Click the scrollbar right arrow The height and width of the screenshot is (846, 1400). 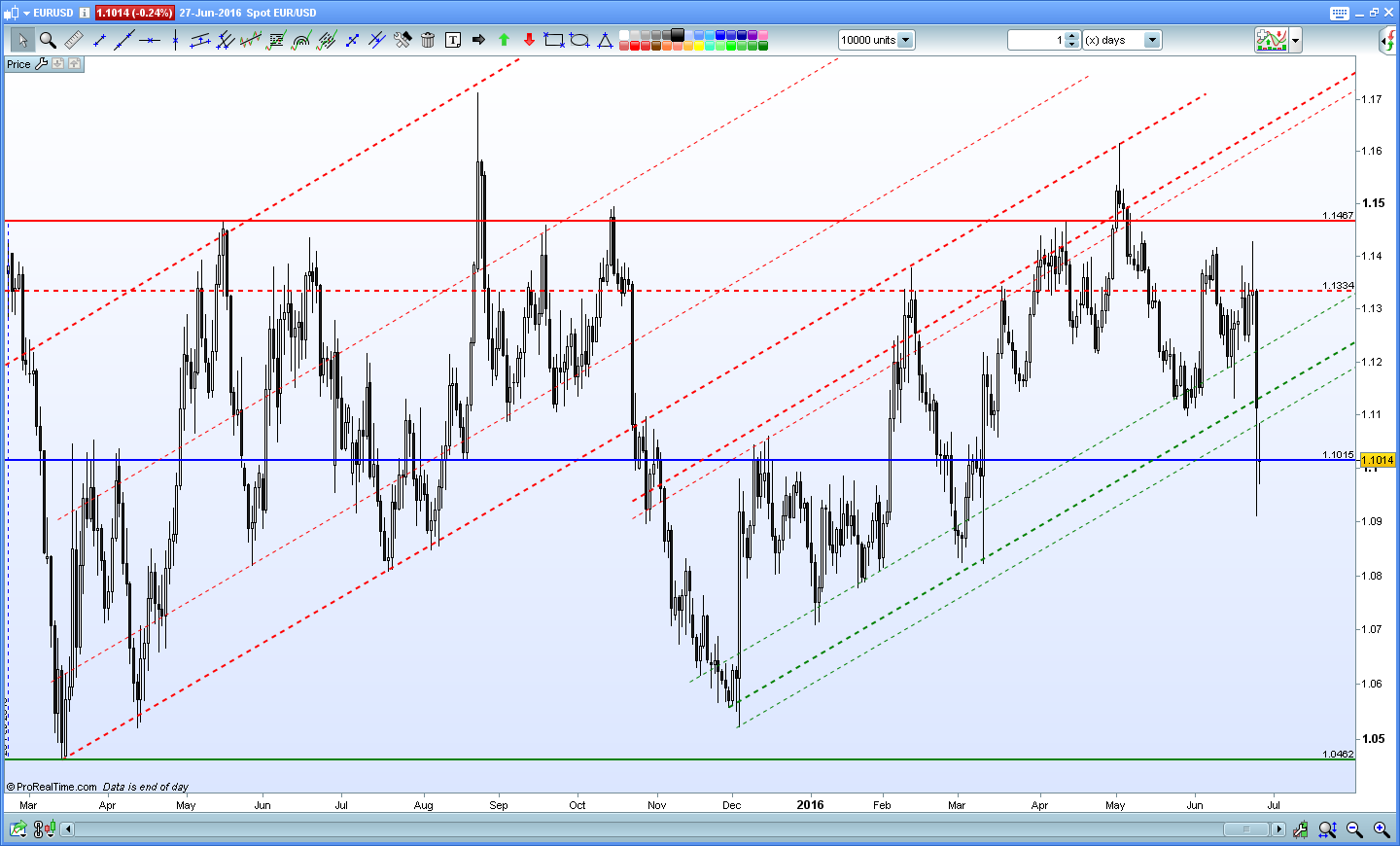(x=1278, y=829)
